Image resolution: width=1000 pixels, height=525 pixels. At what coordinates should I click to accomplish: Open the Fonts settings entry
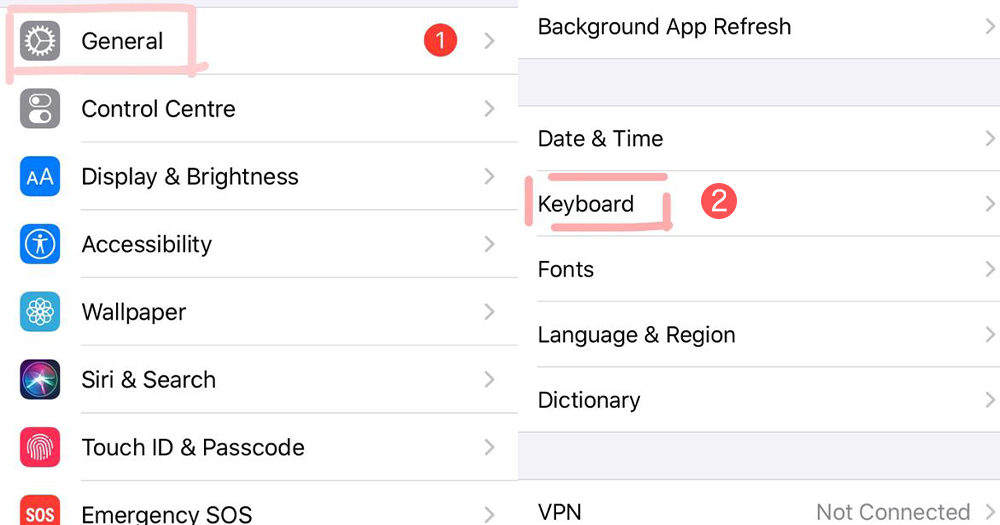tap(566, 270)
